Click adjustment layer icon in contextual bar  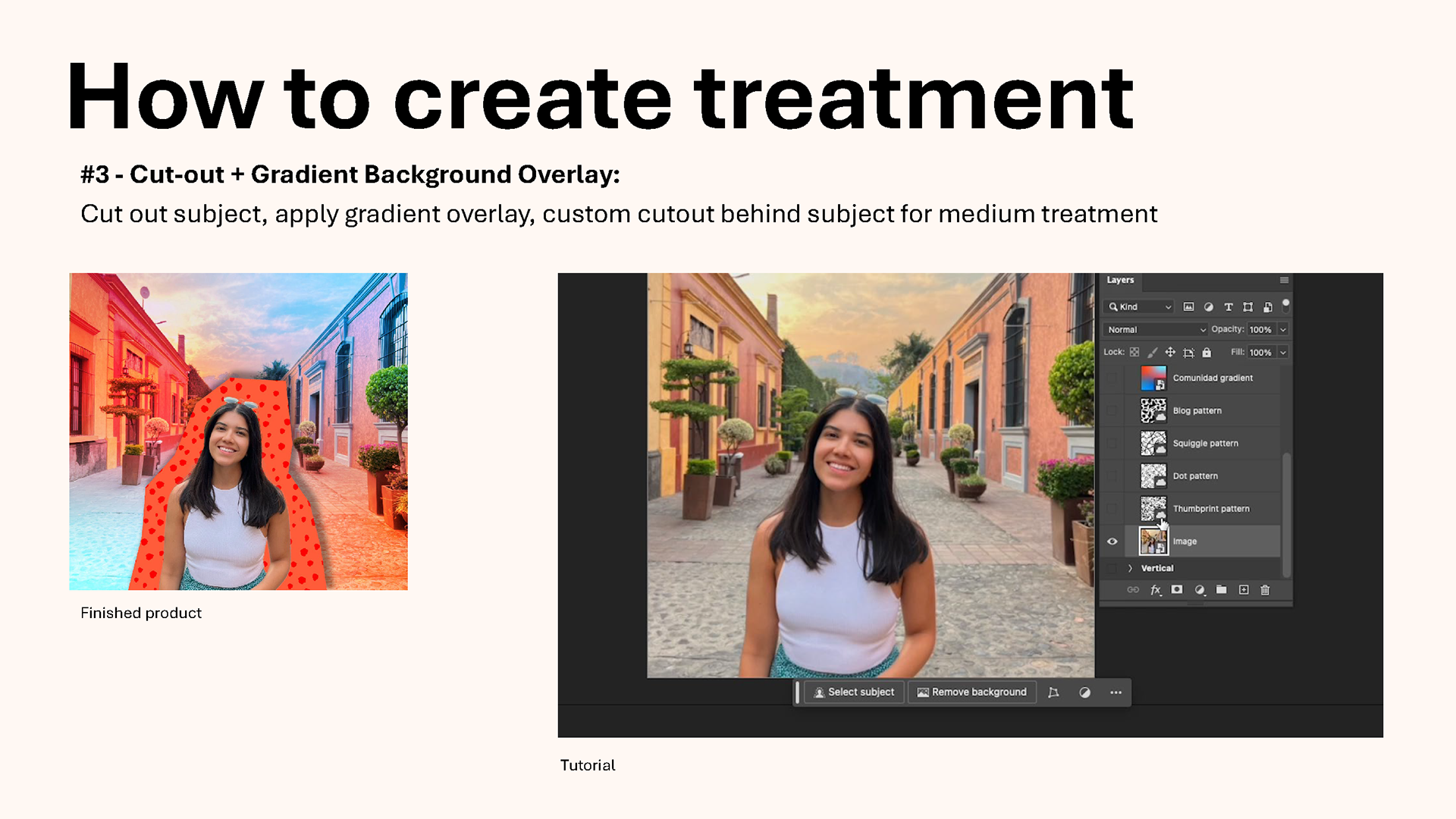point(1085,692)
